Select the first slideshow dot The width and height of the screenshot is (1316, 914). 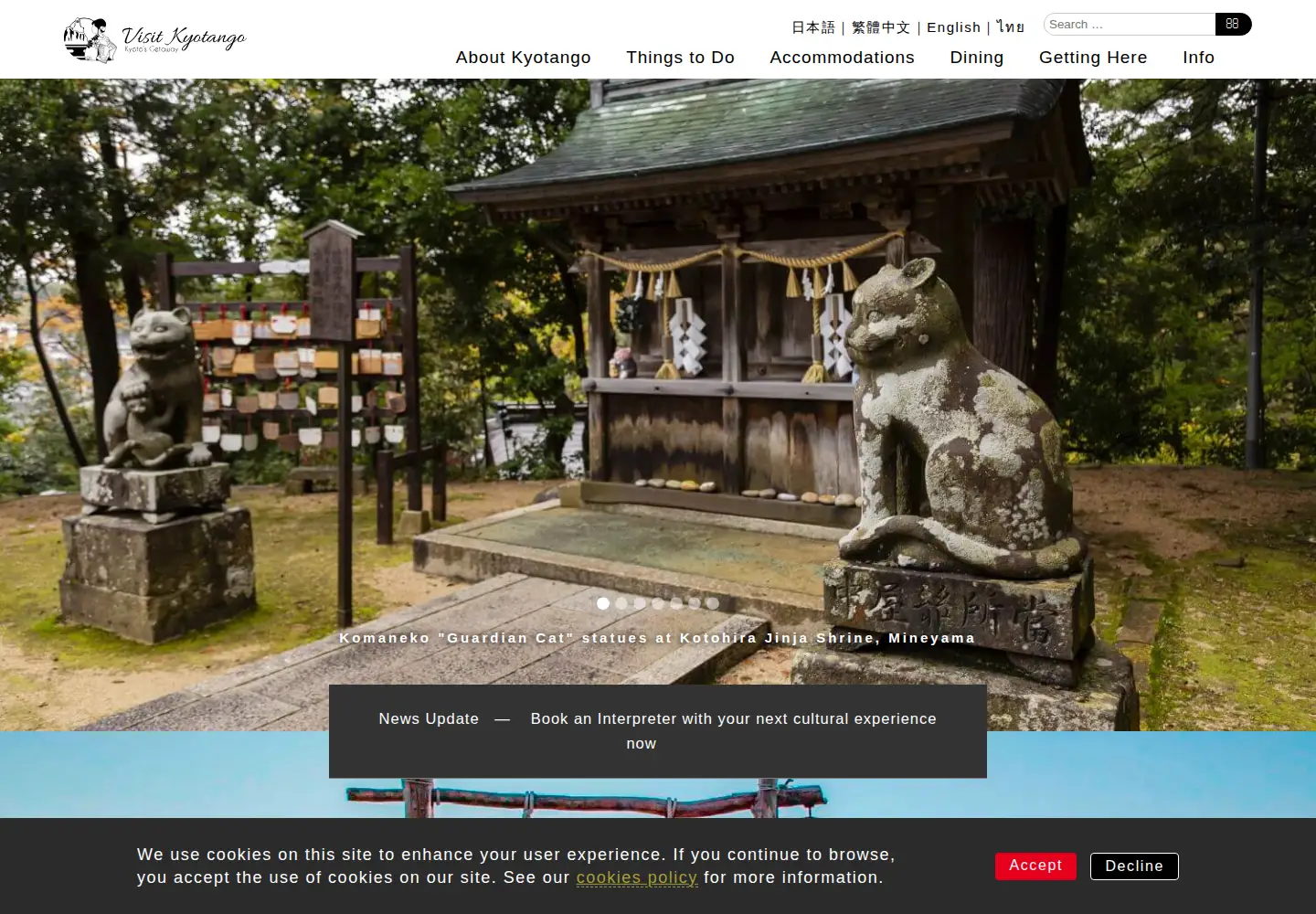coord(603,603)
